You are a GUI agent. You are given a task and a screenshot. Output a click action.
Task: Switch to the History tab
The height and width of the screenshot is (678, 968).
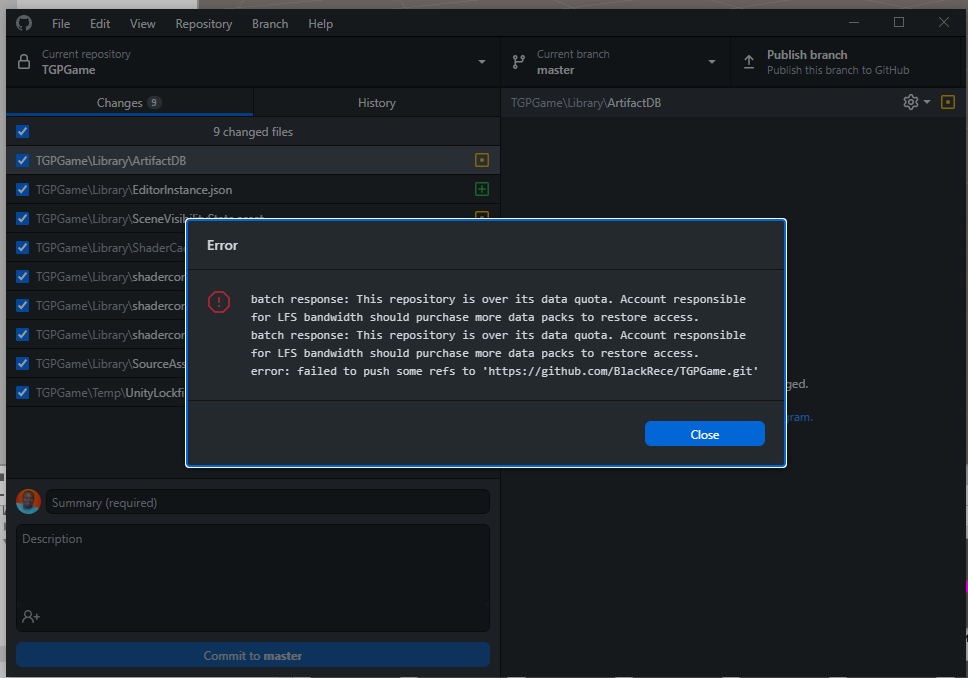tap(377, 103)
